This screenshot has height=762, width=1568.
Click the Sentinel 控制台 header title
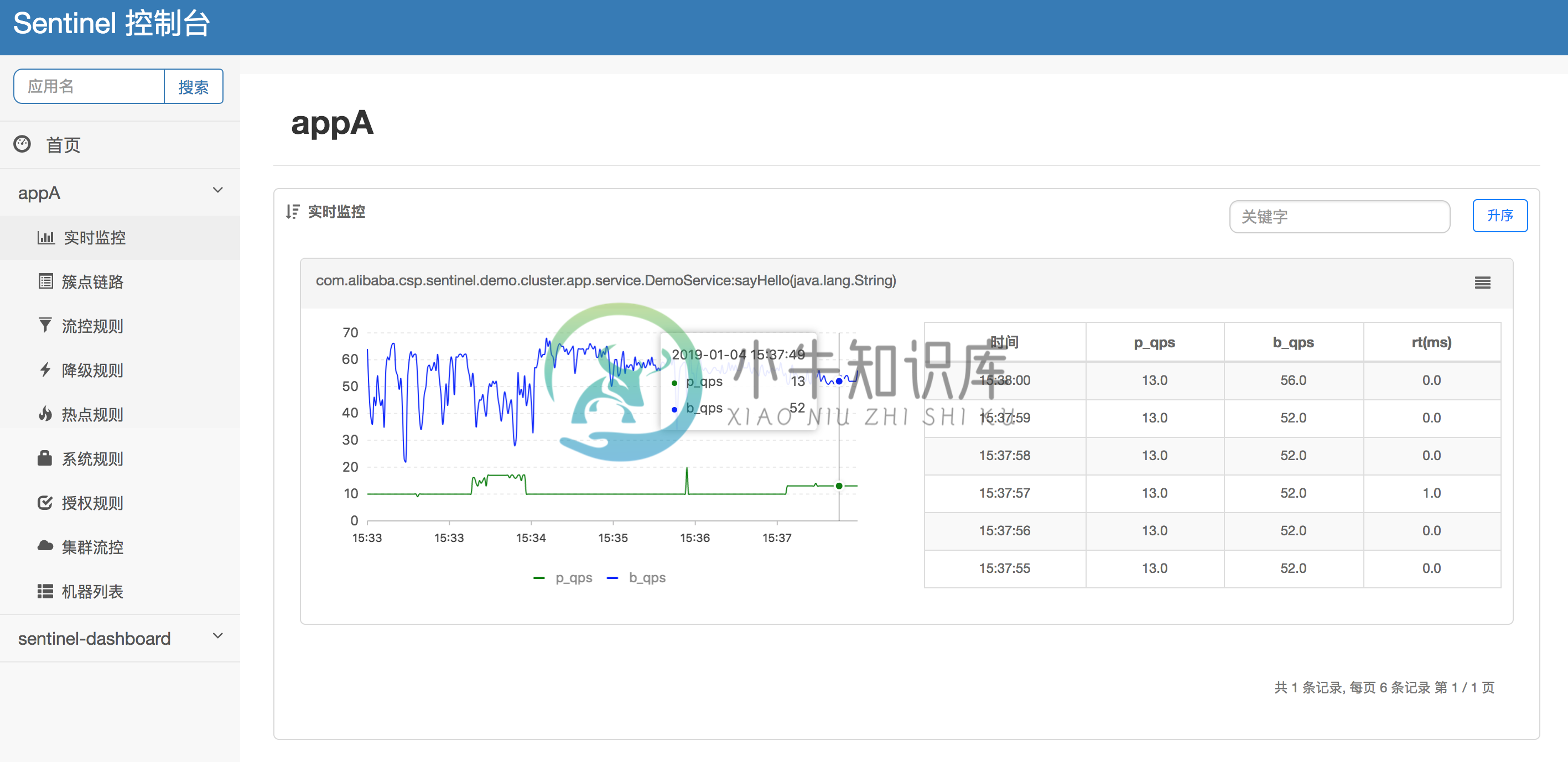tap(111, 24)
